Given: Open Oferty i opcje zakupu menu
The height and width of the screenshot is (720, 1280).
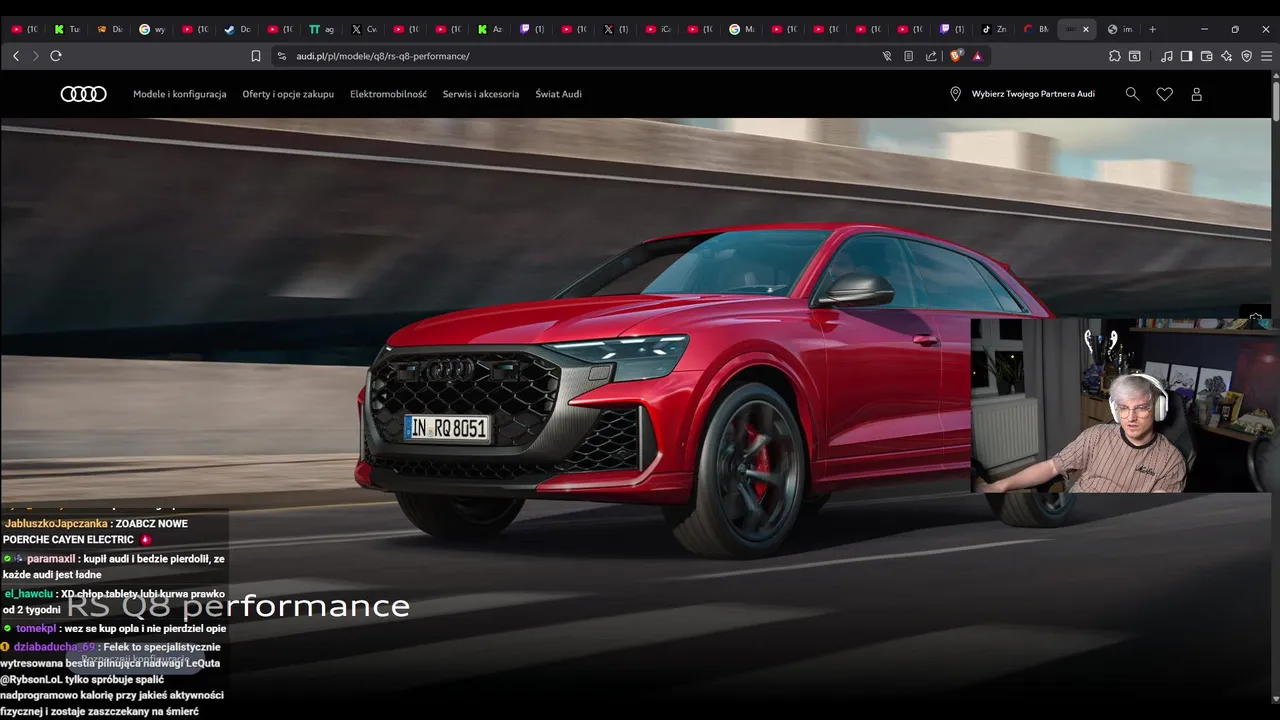Looking at the screenshot, I should (288, 94).
